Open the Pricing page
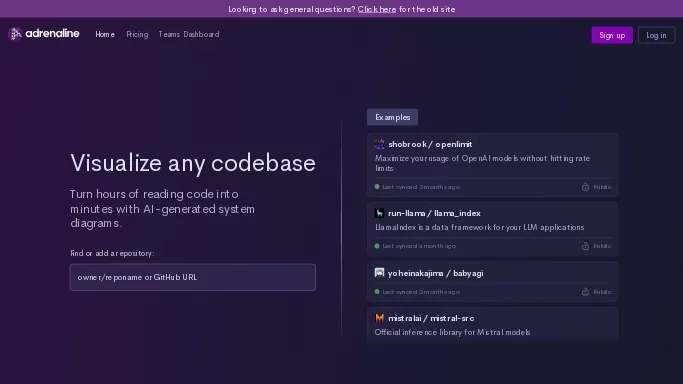 pos(137,34)
